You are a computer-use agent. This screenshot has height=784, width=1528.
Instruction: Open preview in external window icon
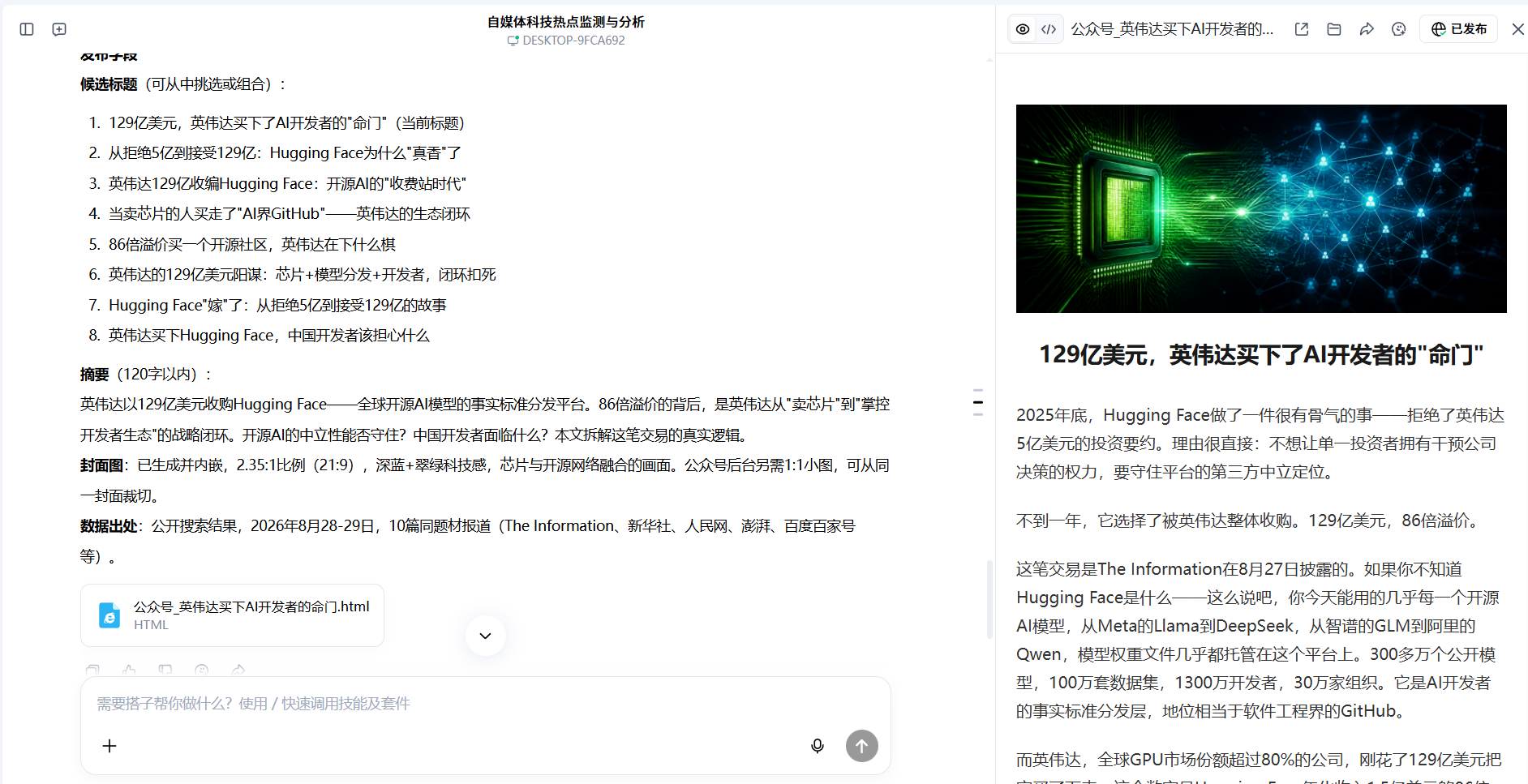click(x=1302, y=29)
